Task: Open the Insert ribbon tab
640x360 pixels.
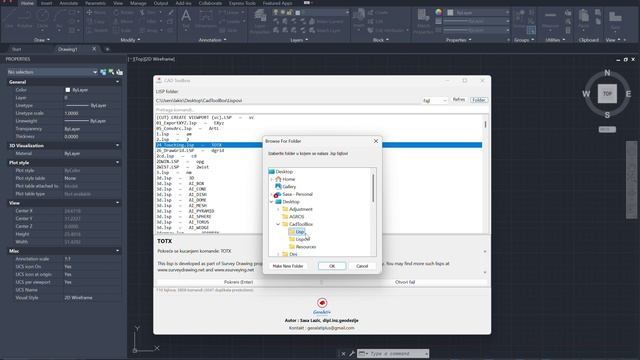Action: coord(46,3)
